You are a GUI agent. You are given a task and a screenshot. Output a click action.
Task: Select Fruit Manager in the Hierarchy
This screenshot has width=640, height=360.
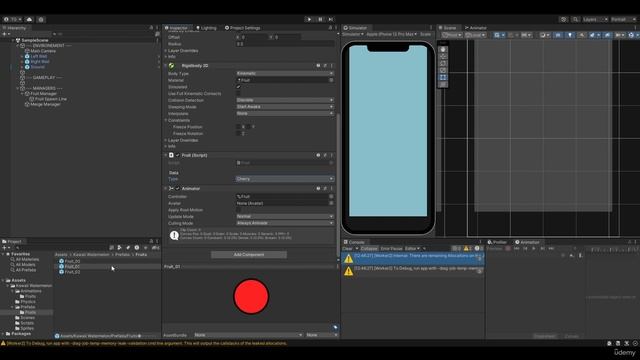[43, 93]
